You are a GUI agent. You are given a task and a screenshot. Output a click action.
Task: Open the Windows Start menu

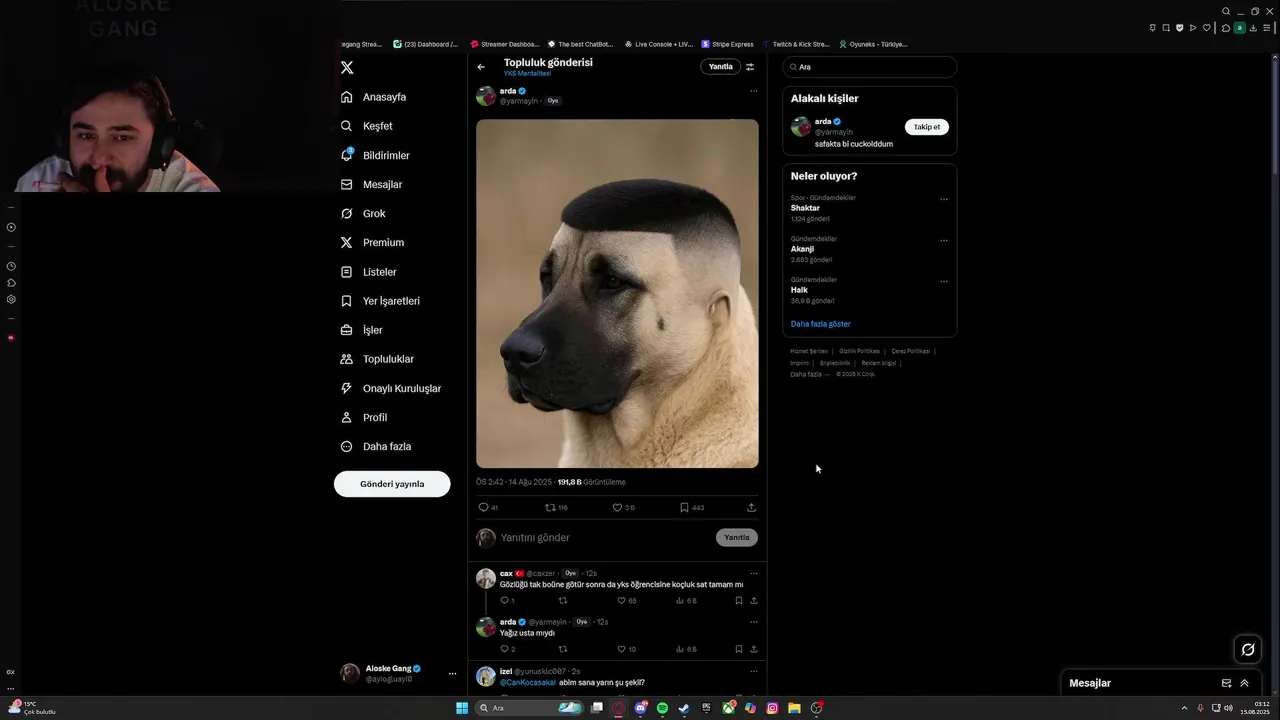(x=462, y=708)
